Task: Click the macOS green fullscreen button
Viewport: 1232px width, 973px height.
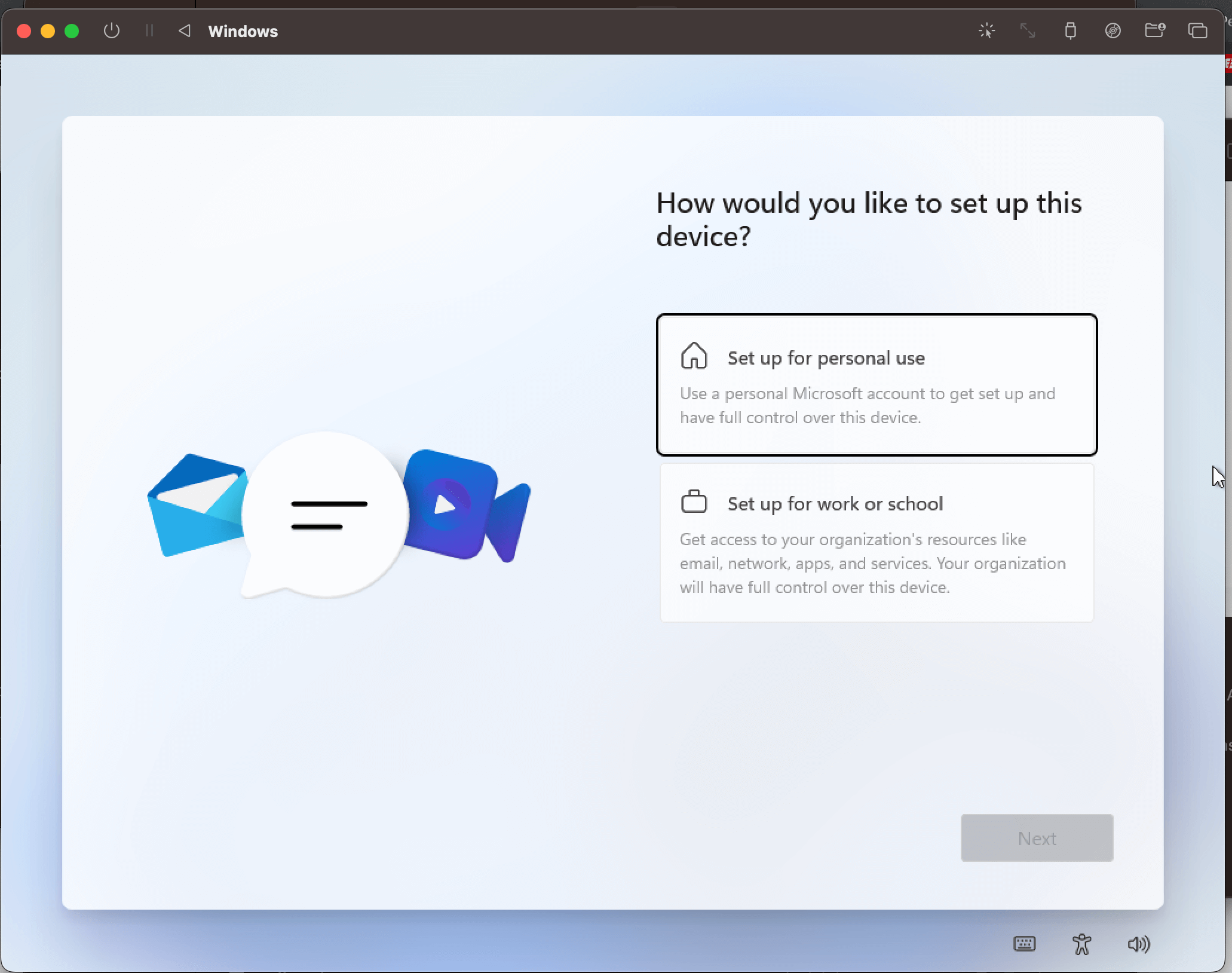Action: (72, 31)
